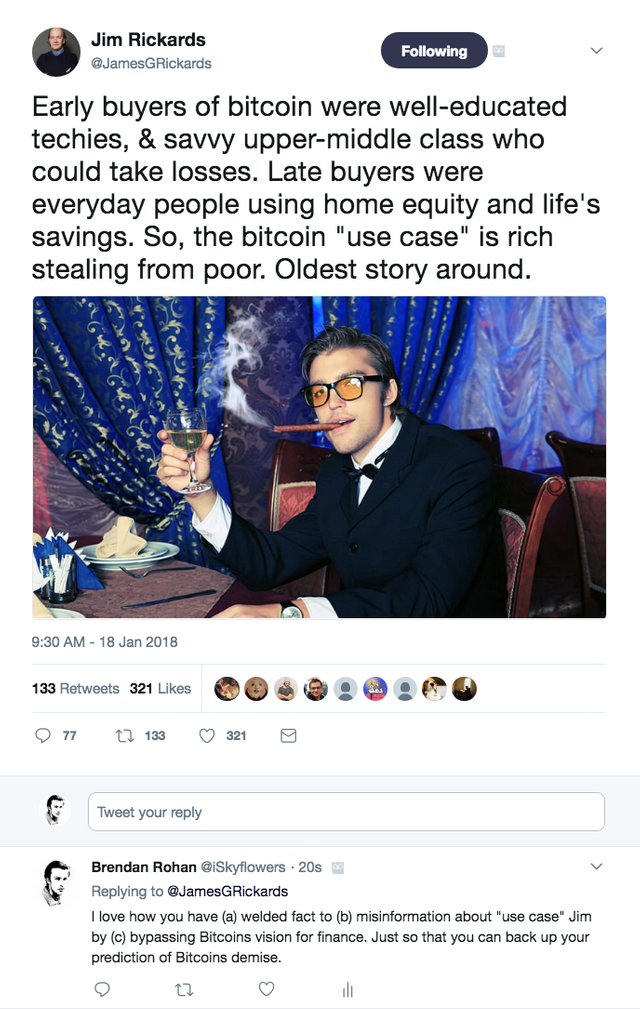Image resolution: width=640 pixels, height=1009 pixels.
Task: View the list of 133 Retweets
Action: coord(75,689)
